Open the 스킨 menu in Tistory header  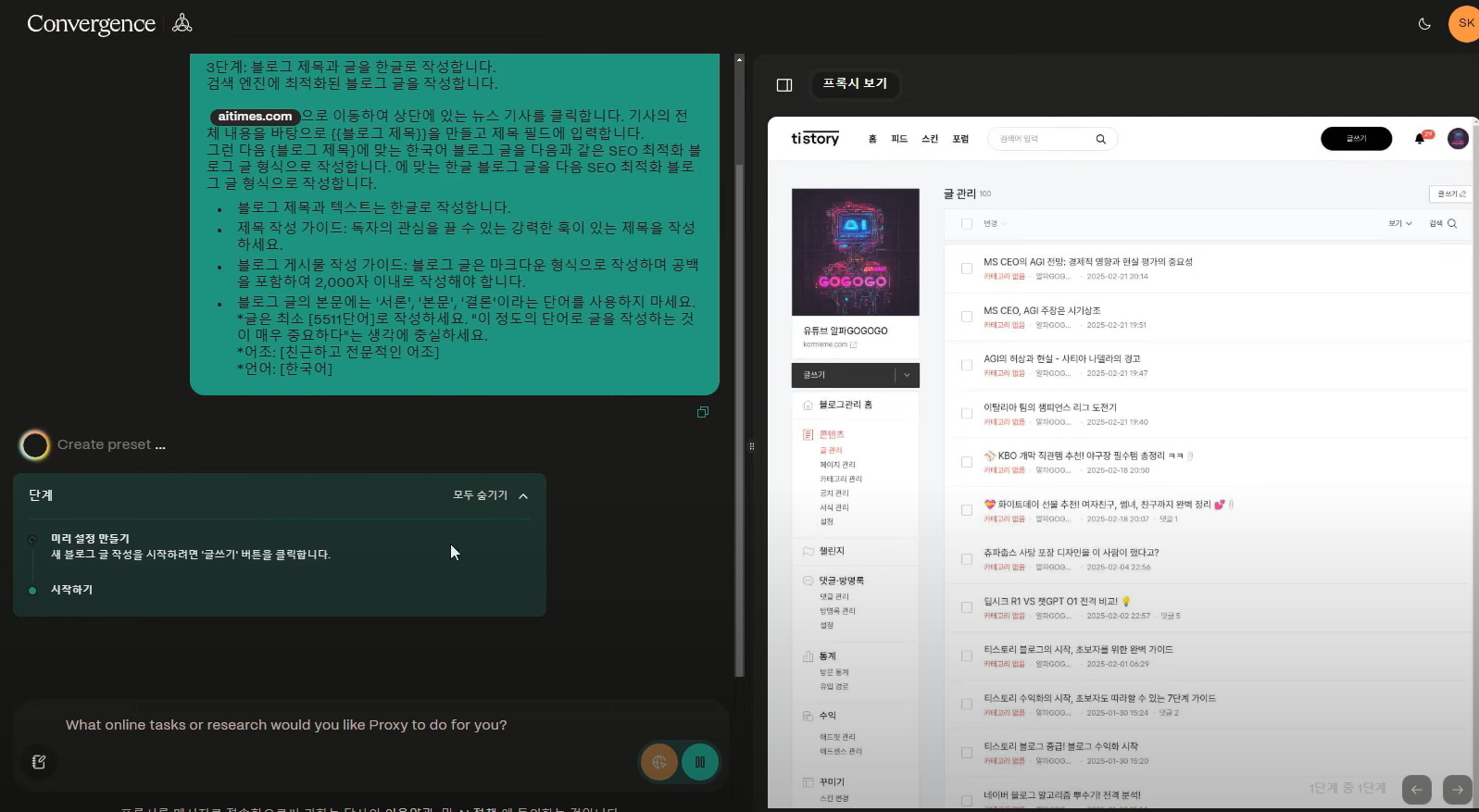[930, 139]
